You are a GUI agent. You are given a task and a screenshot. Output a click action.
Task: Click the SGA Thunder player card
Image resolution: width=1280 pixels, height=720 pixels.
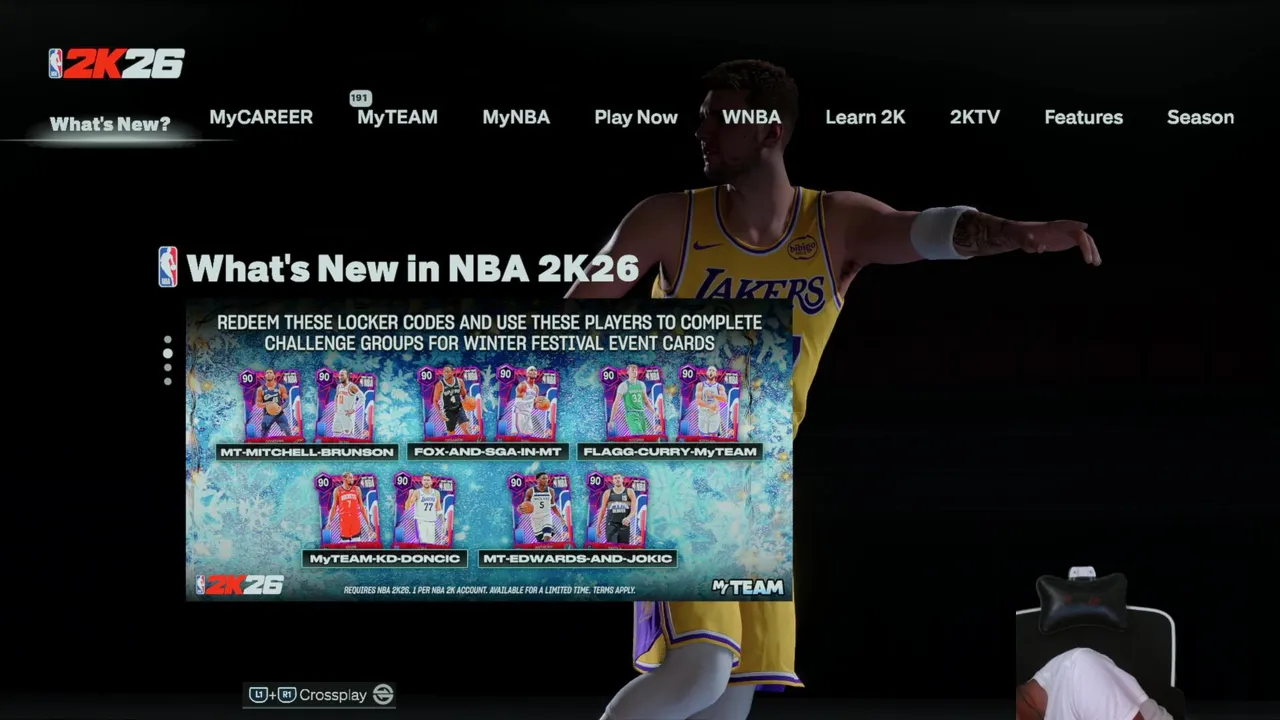(527, 404)
